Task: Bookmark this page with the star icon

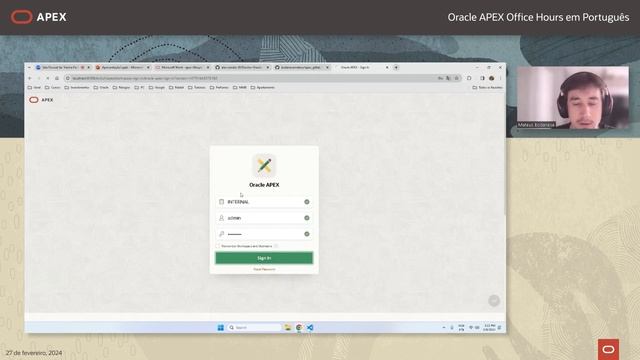Action: [x=457, y=78]
